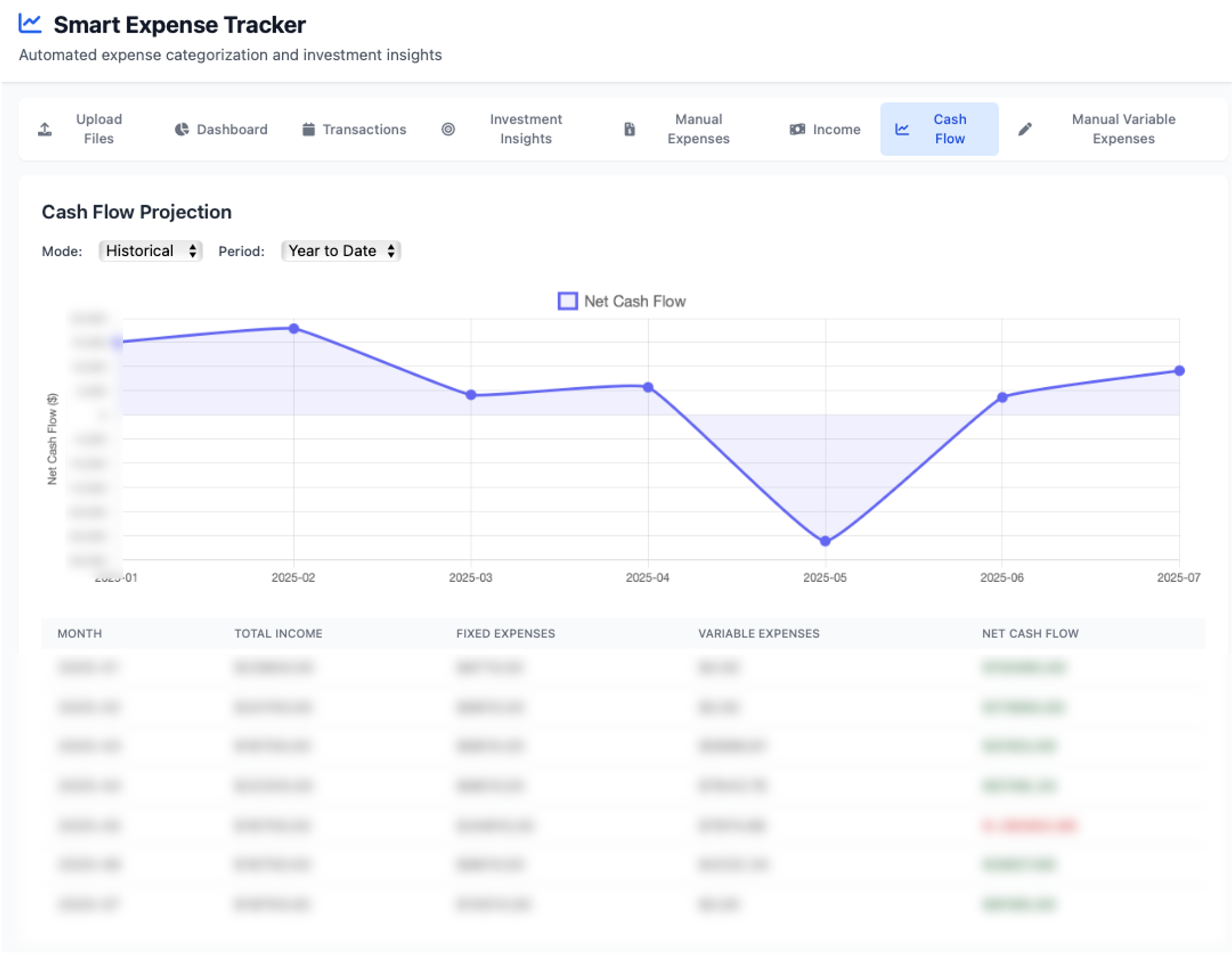Click the Total Income column header
Viewport: 1232px width, 953px height.
tap(278, 634)
